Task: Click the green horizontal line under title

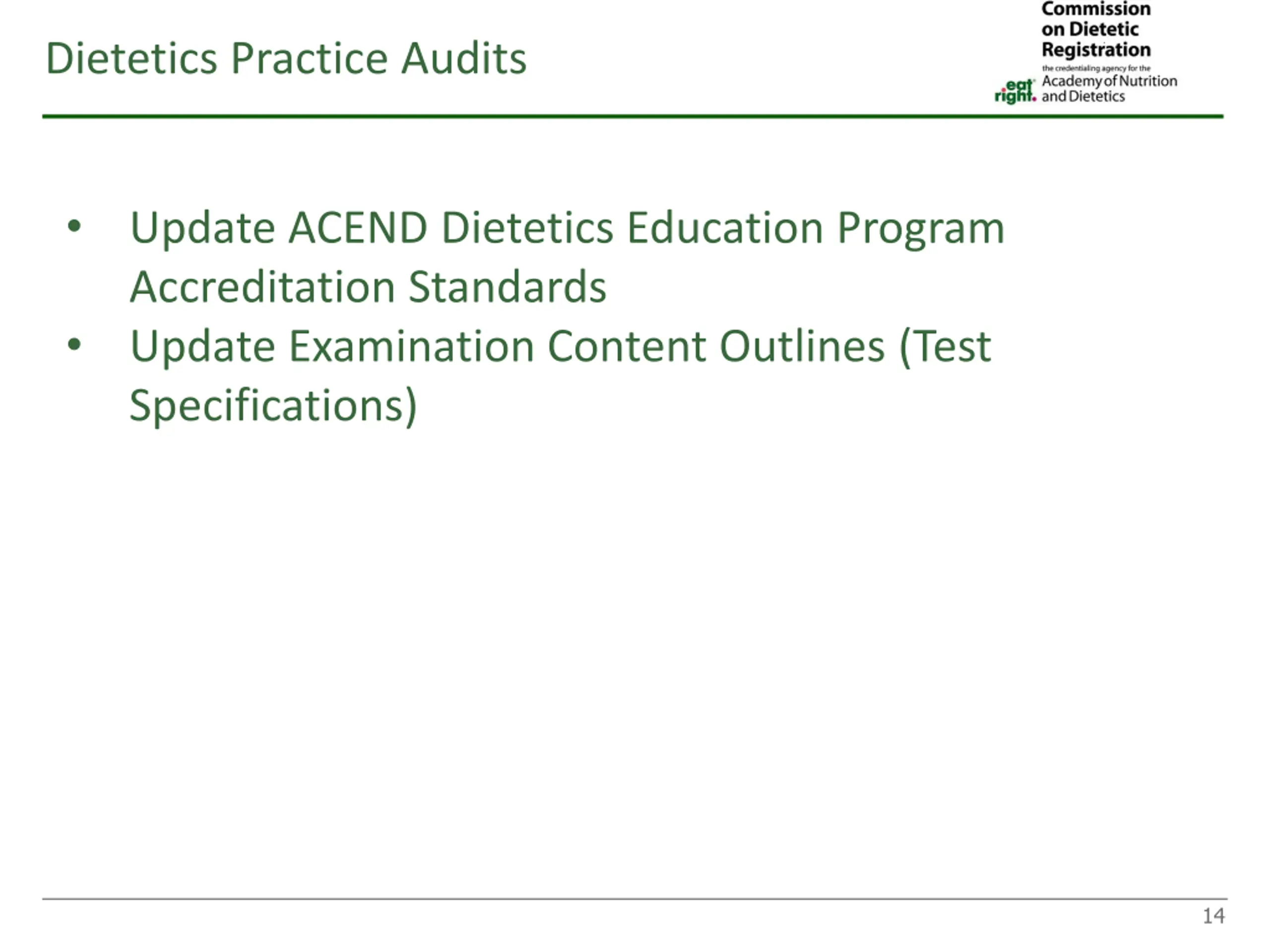Action: (x=633, y=117)
